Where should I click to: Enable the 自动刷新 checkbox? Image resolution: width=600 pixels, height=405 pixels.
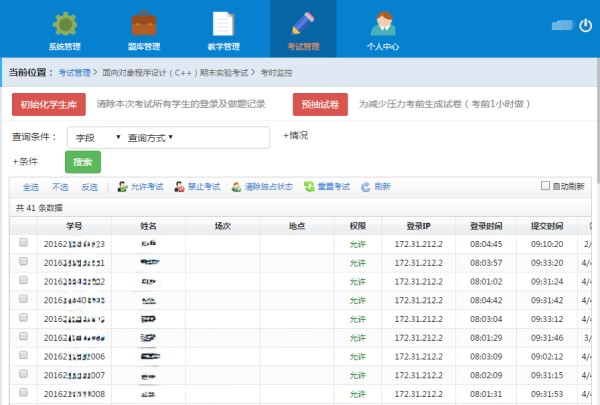pyautogui.click(x=545, y=186)
